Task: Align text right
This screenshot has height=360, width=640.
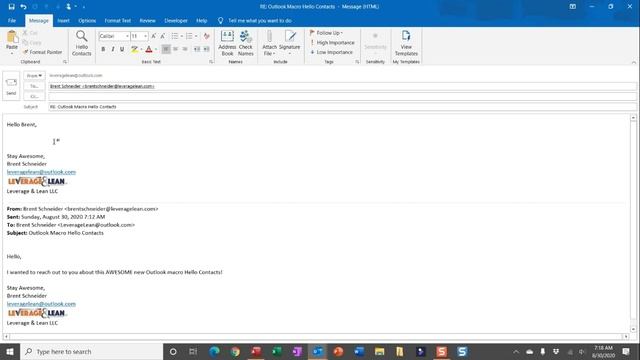Action: 185,49
